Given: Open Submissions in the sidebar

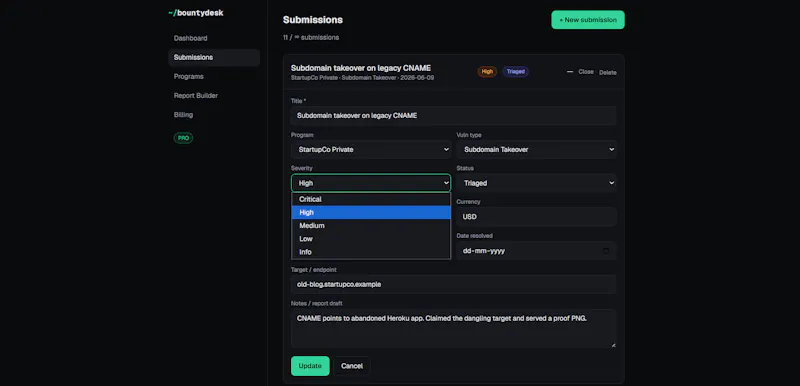Looking at the screenshot, I should pyautogui.click(x=214, y=57).
